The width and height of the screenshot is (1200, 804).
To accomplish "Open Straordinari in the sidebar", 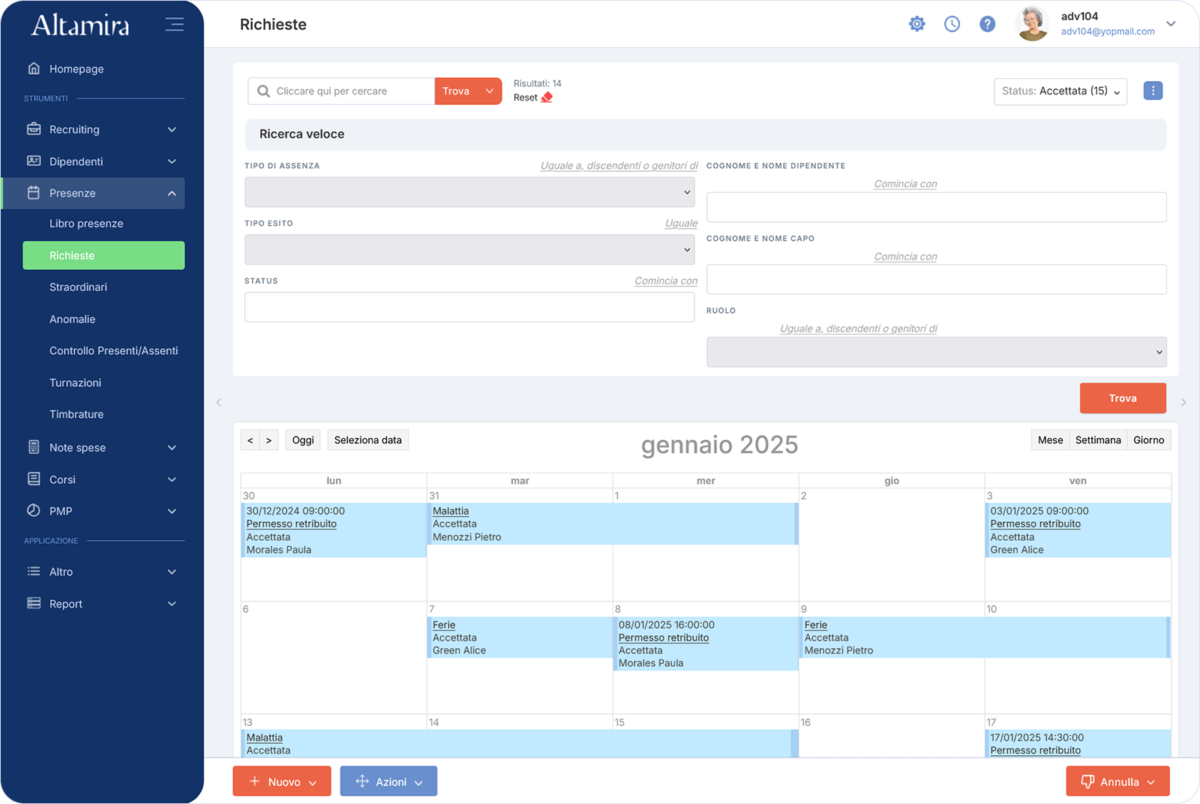I will click(78, 287).
